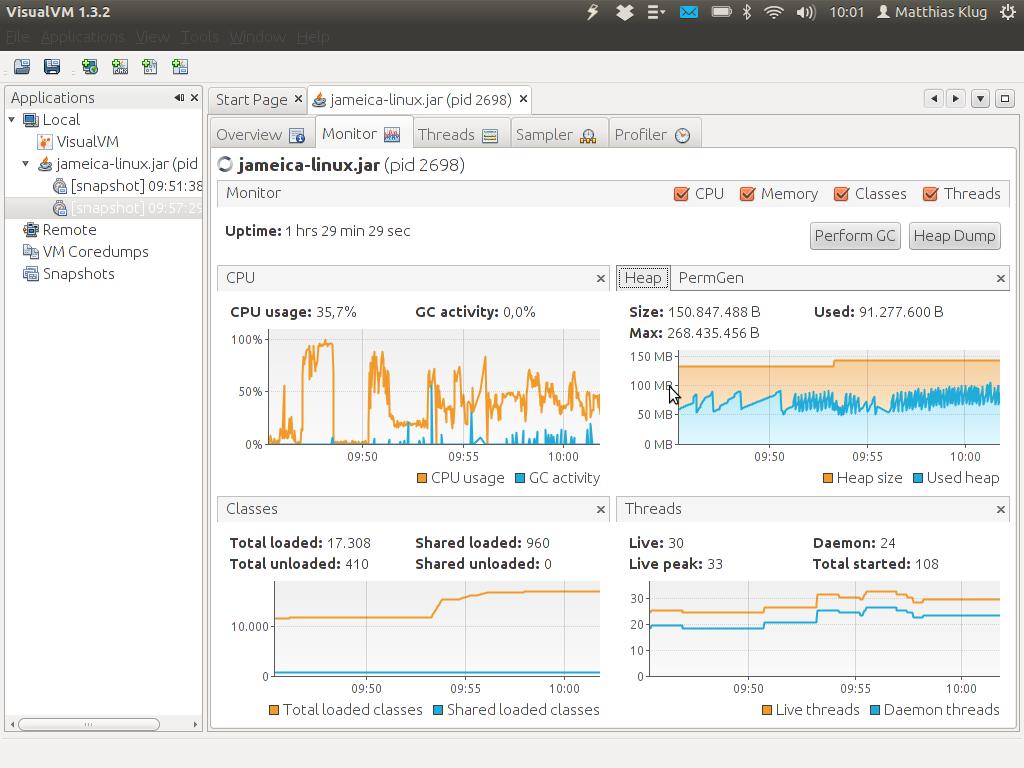Image resolution: width=1024 pixels, height=768 pixels.
Task: Click the volume icon in the top panel
Action: 805,12
